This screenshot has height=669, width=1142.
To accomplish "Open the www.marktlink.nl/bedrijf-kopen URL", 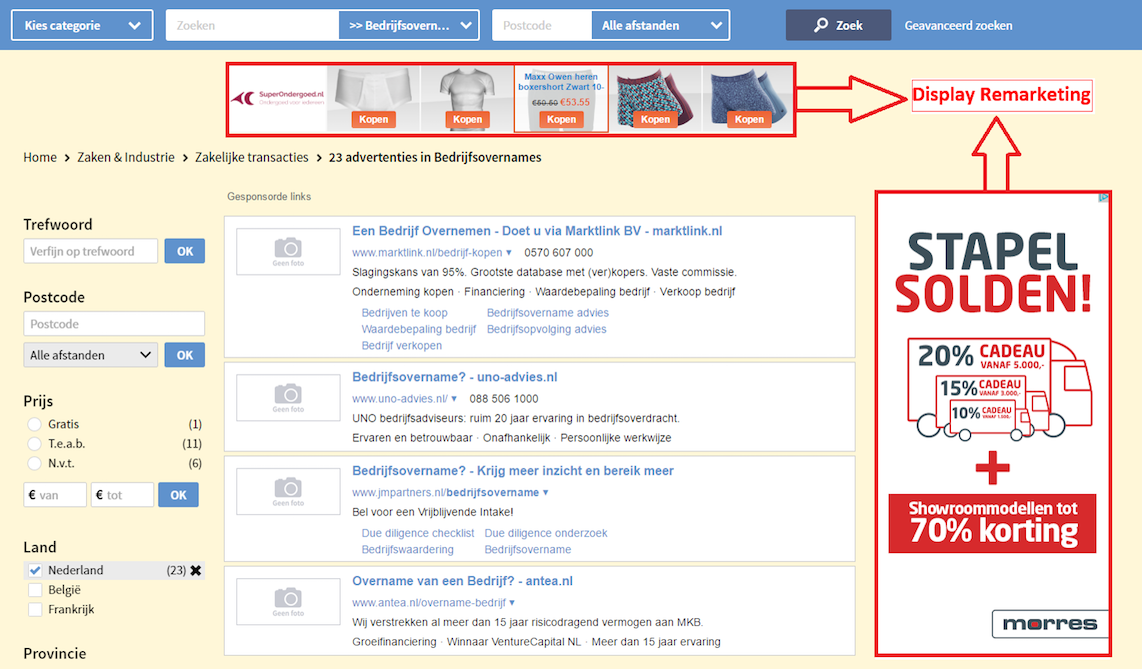I will coord(428,253).
